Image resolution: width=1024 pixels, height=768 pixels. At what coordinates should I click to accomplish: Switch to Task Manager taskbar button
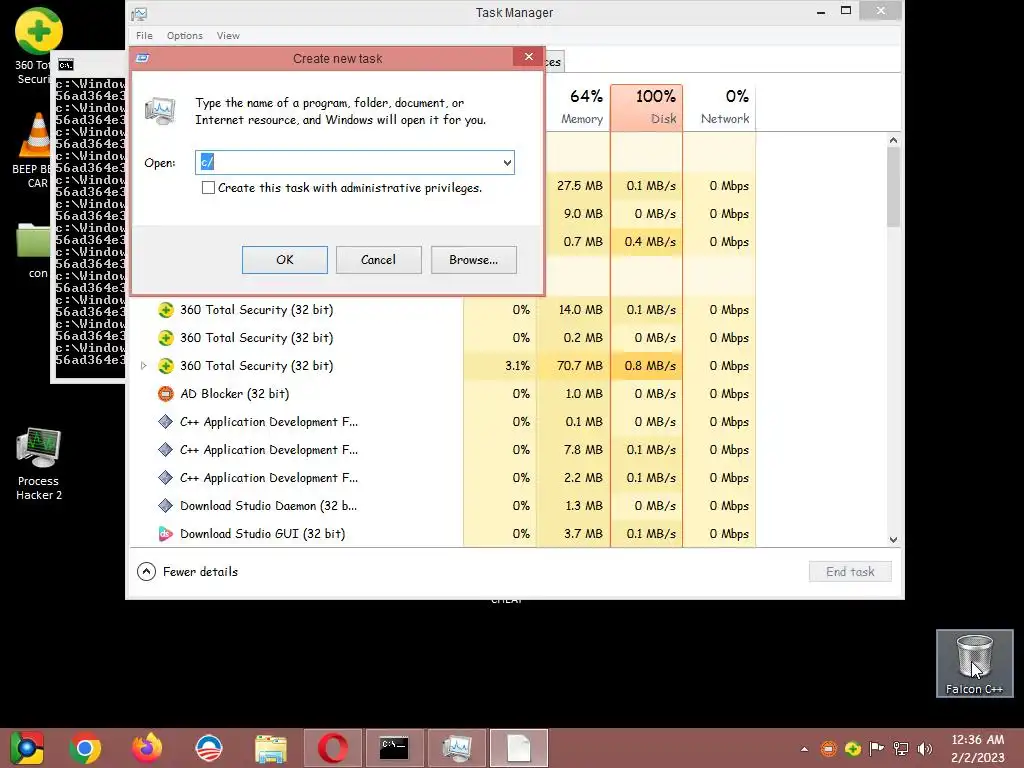tap(456, 748)
